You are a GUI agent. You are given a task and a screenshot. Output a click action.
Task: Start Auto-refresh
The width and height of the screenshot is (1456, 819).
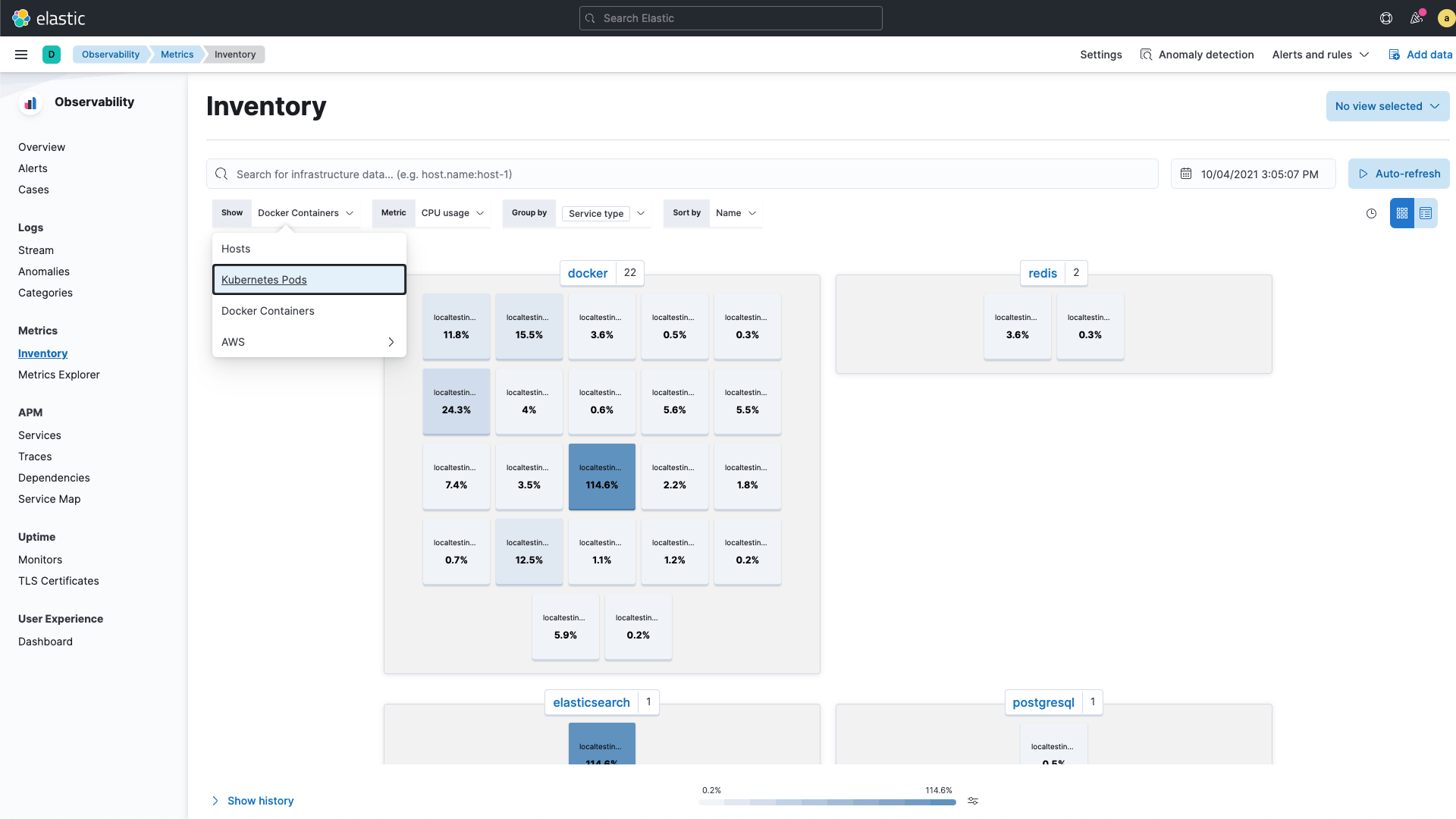tap(1398, 174)
